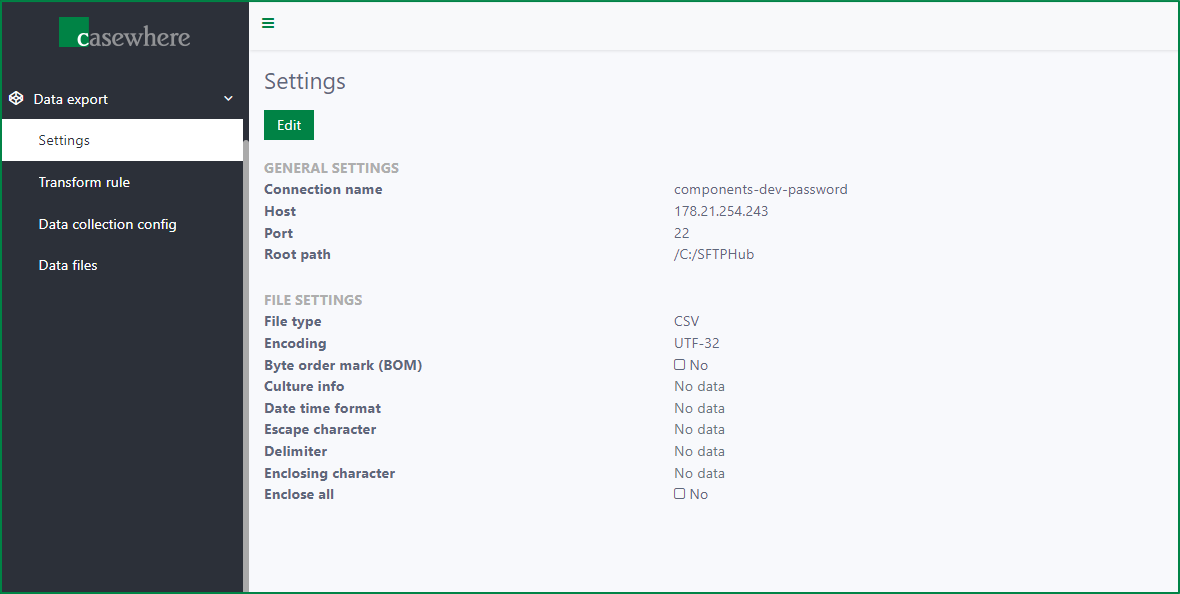Click the Settings page heading

305,81
